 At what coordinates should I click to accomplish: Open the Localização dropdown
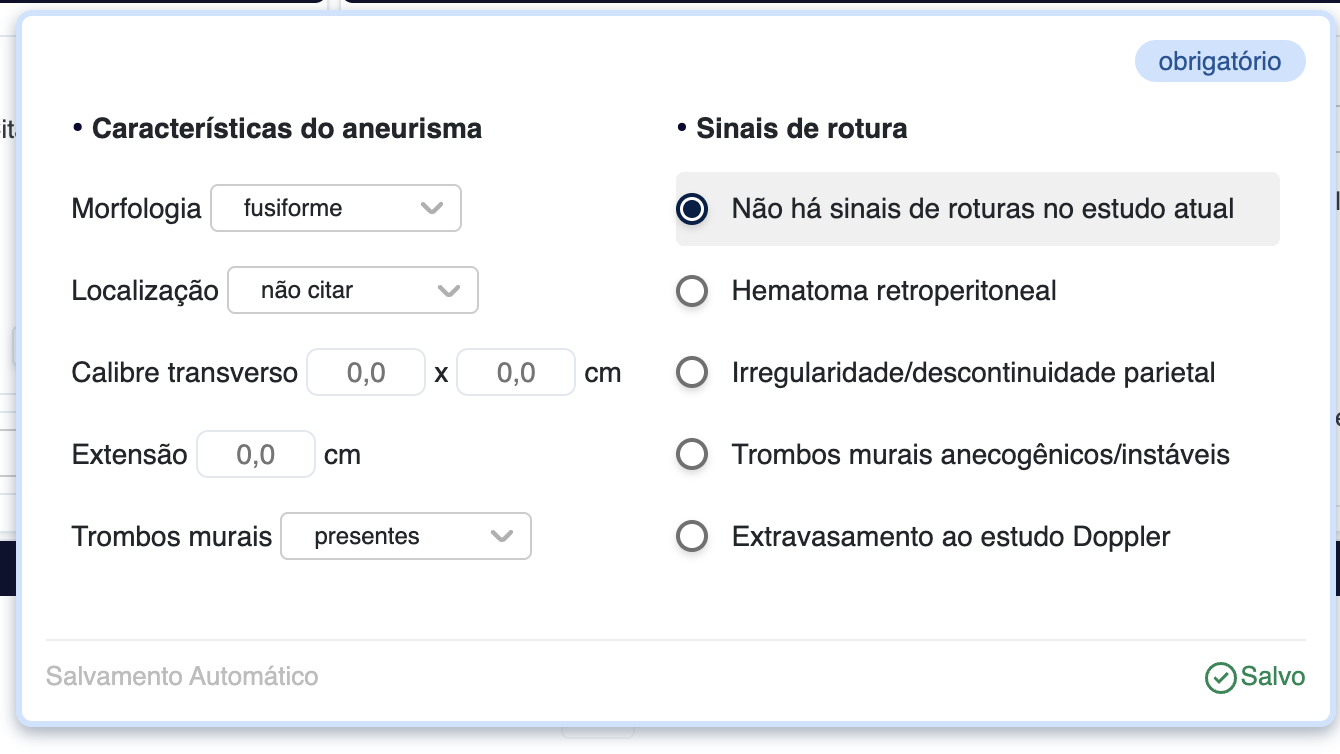(x=352, y=290)
